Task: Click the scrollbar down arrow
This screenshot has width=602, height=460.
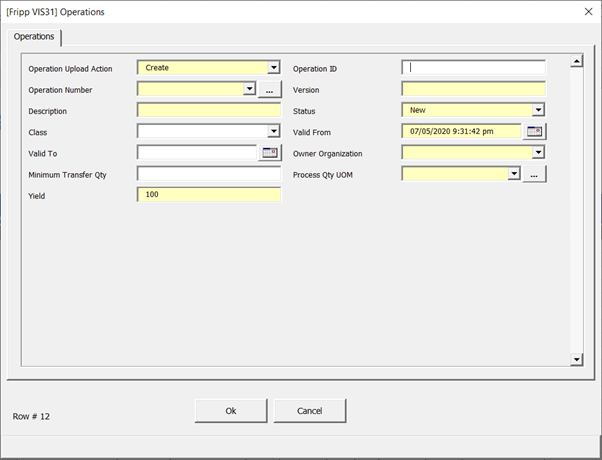Action: 577,359
